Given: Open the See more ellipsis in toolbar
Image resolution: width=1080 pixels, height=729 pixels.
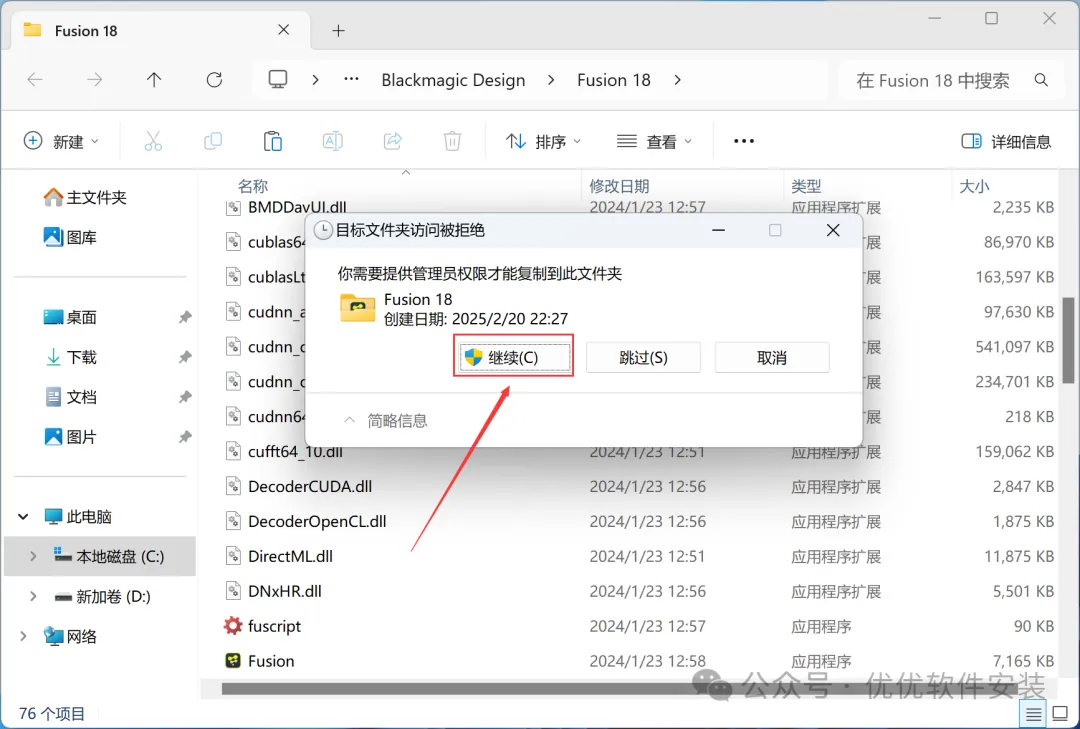Looking at the screenshot, I should [x=744, y=141].
